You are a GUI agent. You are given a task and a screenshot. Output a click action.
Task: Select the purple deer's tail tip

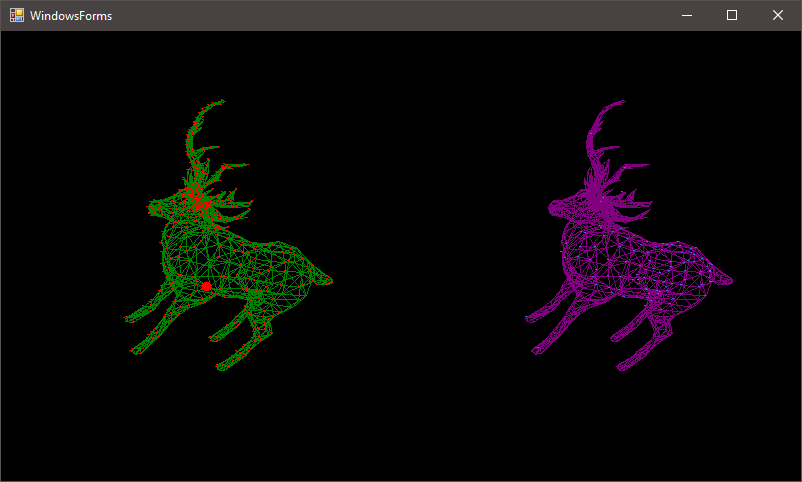click(x=732, y=281)
